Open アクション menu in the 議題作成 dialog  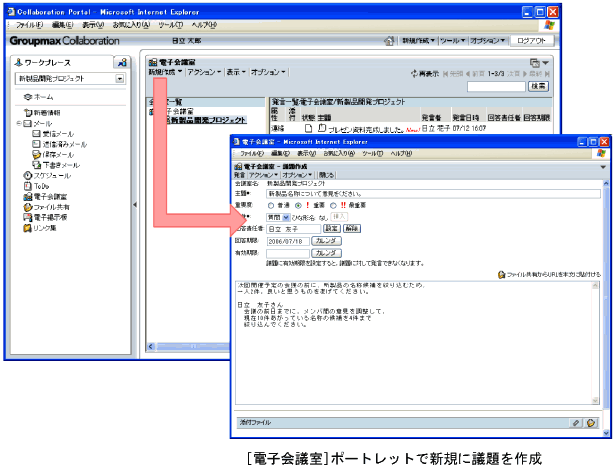264,175
